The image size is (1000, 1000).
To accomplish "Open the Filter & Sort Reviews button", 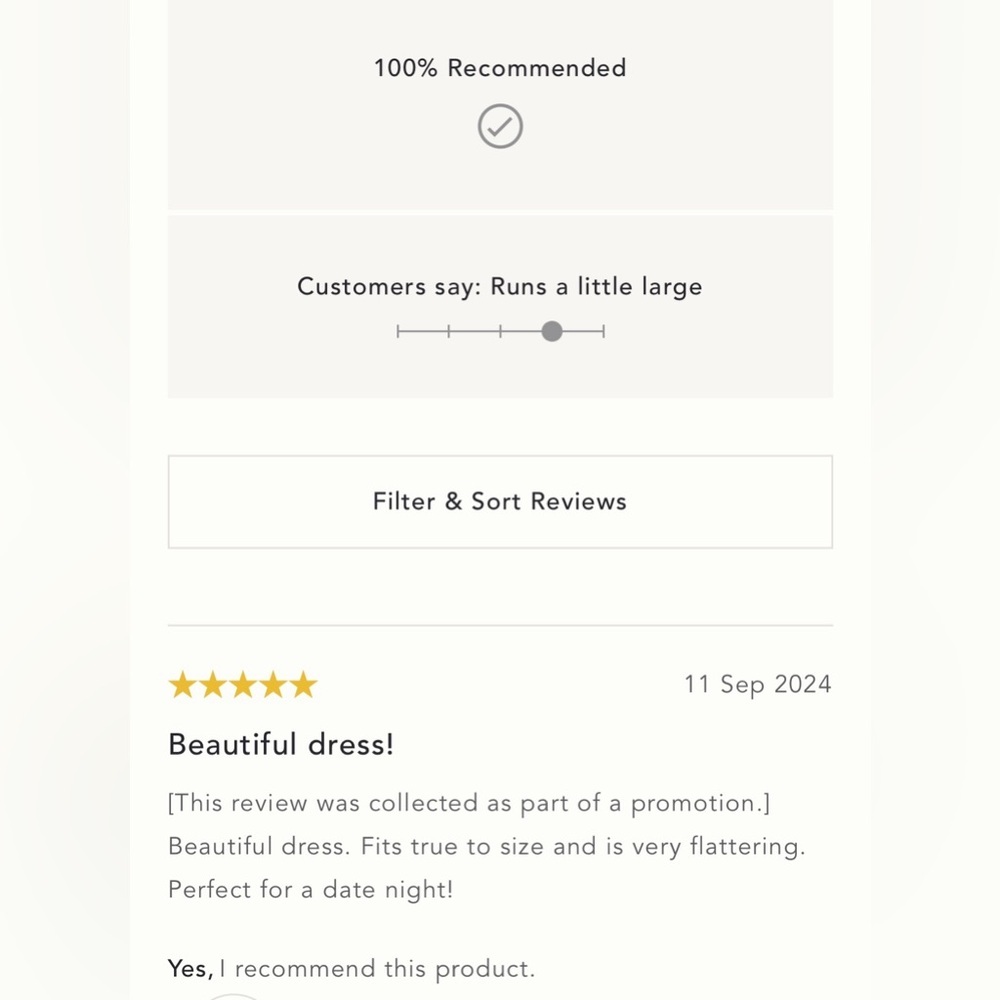I will (500, 501).
